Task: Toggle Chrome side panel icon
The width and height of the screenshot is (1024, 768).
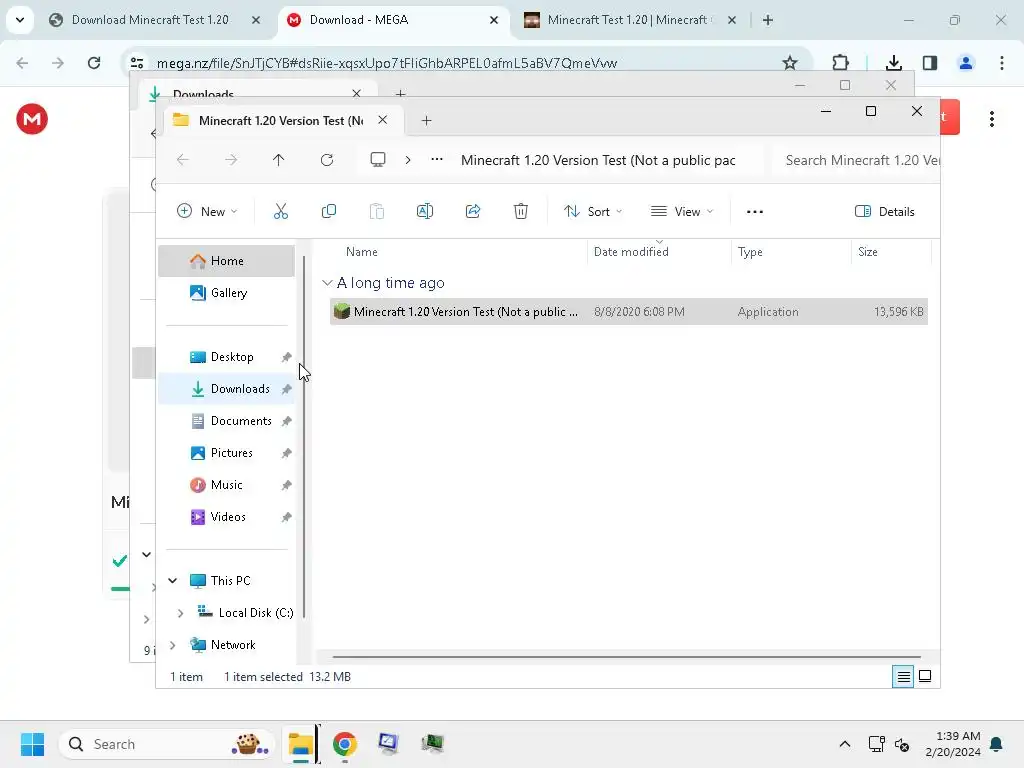Action: 929,63
